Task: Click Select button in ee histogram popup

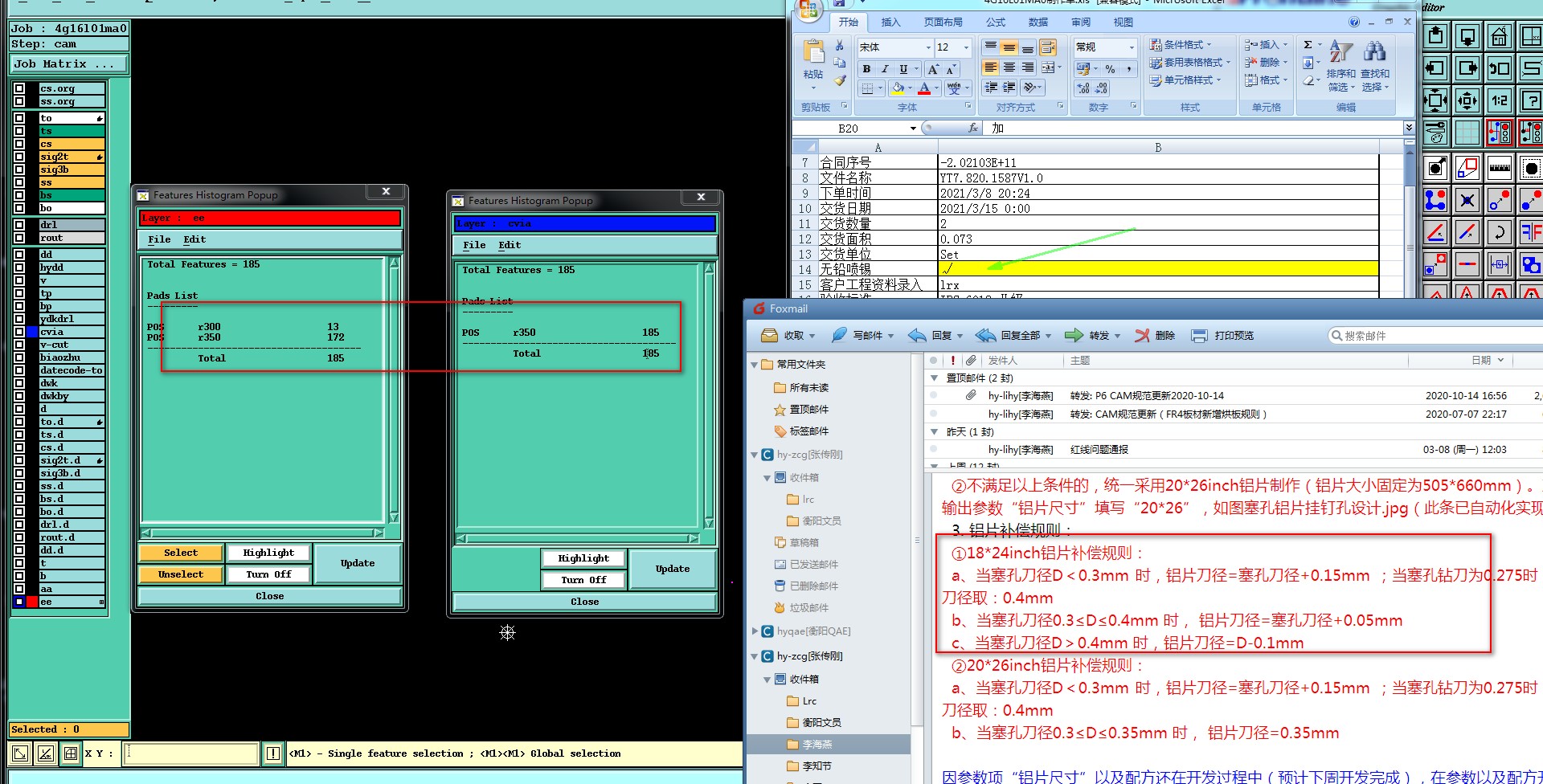Action: pyautogui.click(x=181, y=553)
